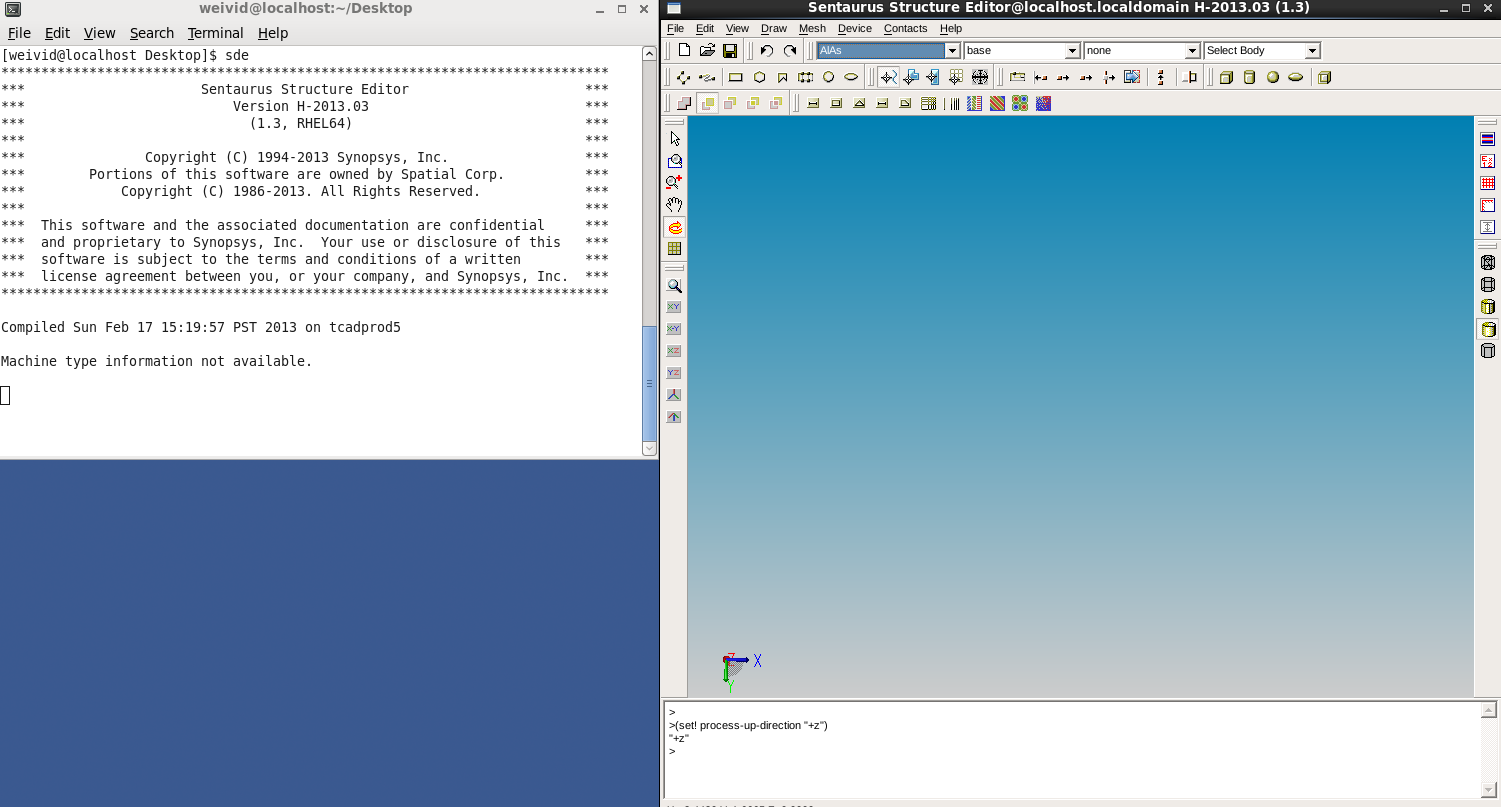Open the Draw menu in Structure Editor

pos(774,28)
